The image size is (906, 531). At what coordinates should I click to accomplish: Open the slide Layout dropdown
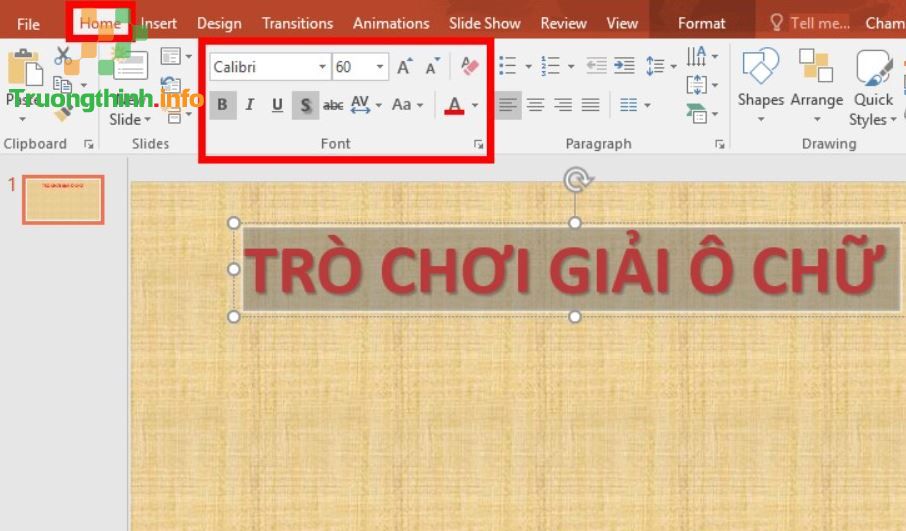[176, 57]
